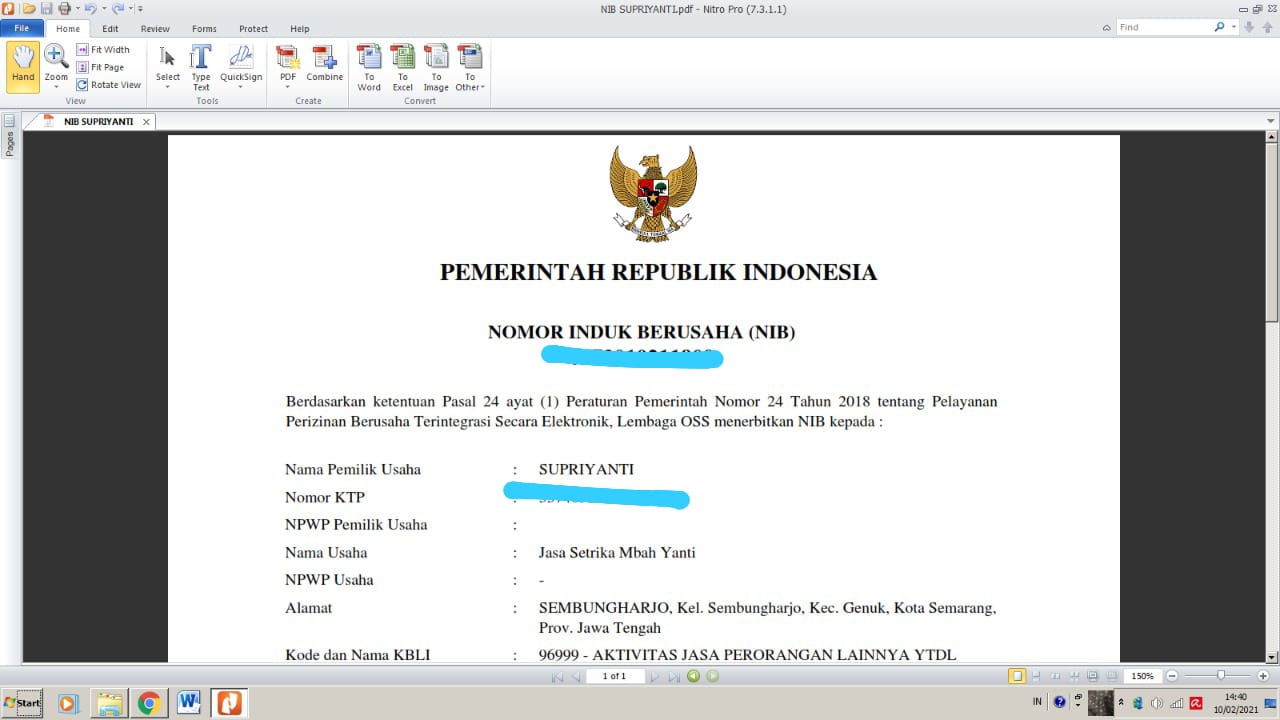This screenshot has height=720, width=1280.
Task: Select the continuous page view mode
Action: tap(1037, 676)
